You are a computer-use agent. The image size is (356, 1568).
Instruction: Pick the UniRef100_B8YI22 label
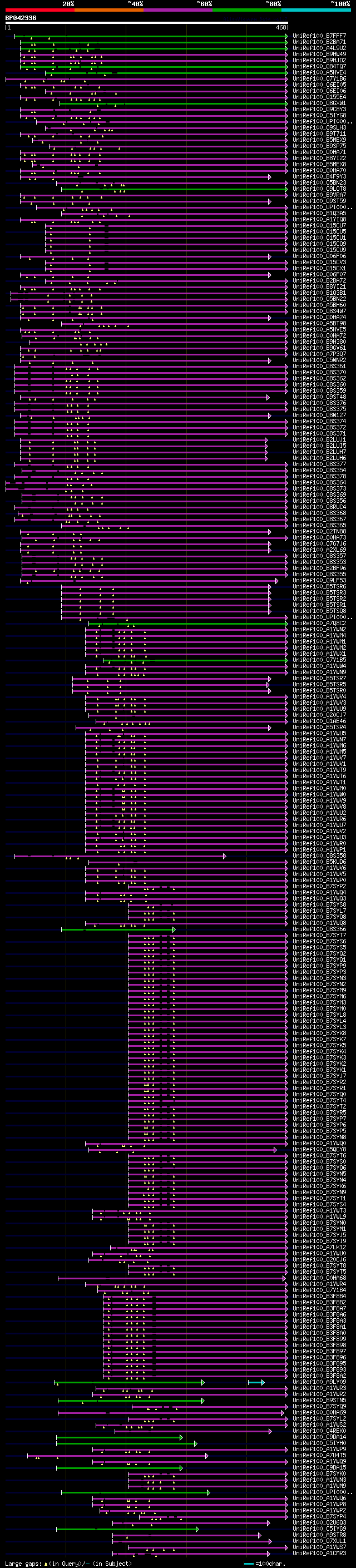click(x=319, y=159)
